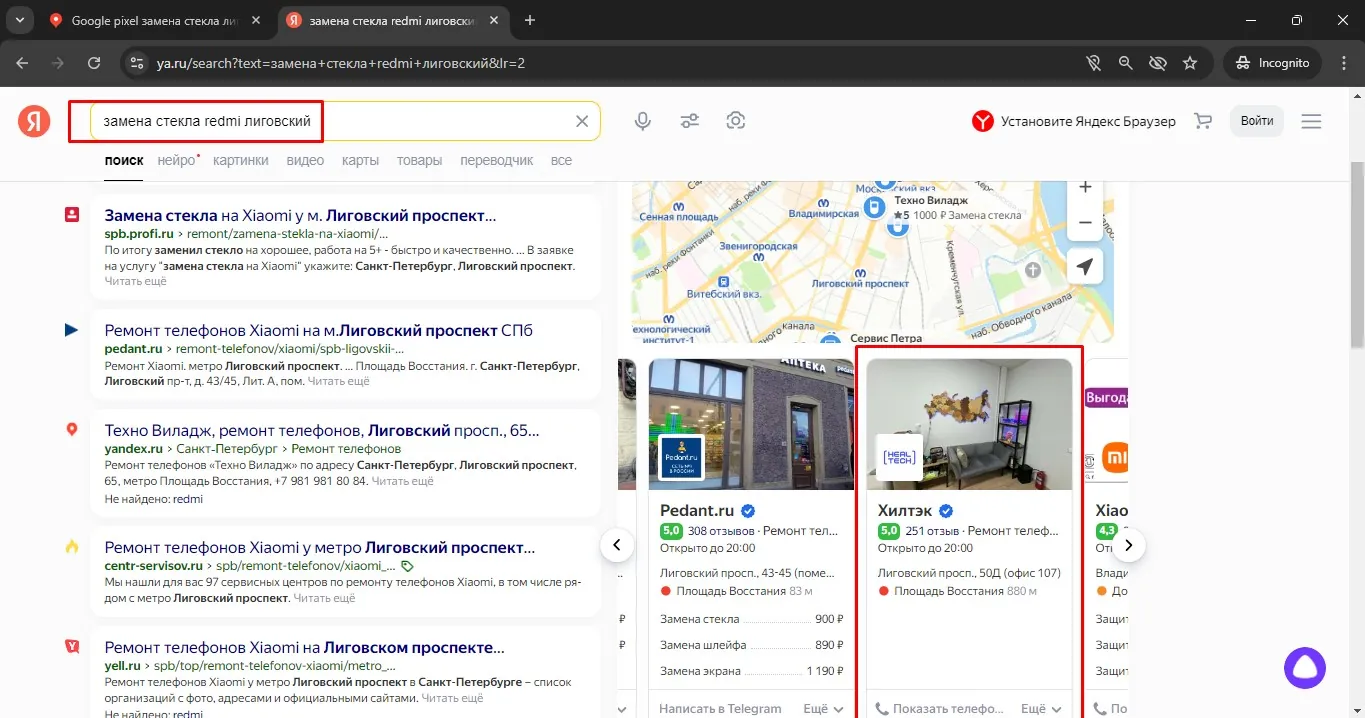Close the замена стекла redmi tab
The height and width of the screenshot is (718, 1365).
pos(496,20)
